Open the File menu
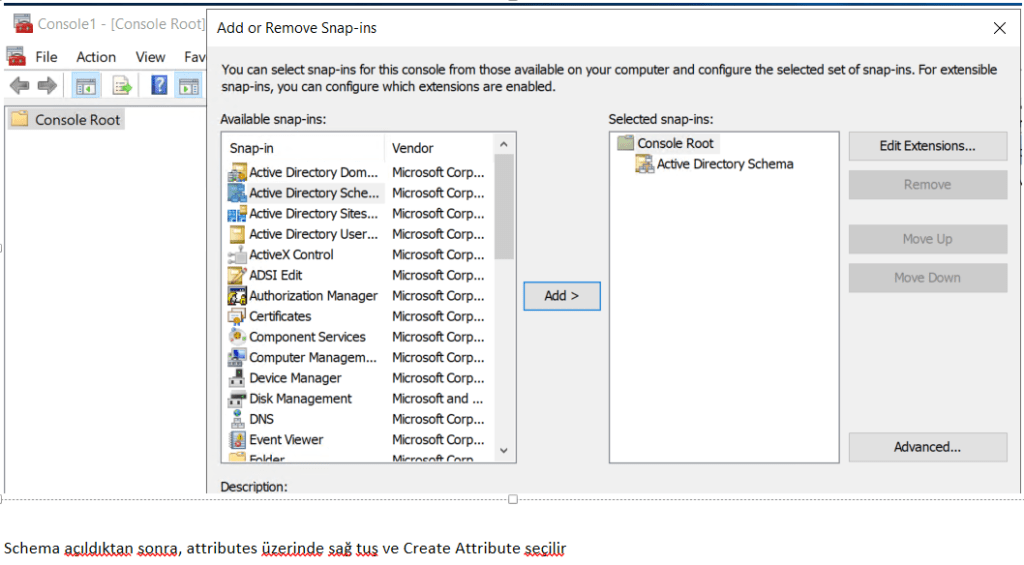This screenshot has width=1024, height=565. coord(46,57)
